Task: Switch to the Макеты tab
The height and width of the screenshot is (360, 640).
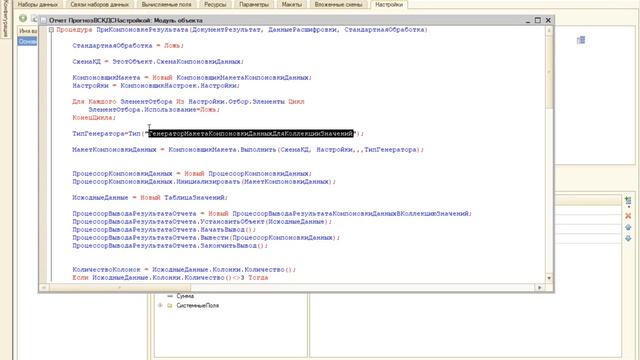Action: (x=291, y=4)
